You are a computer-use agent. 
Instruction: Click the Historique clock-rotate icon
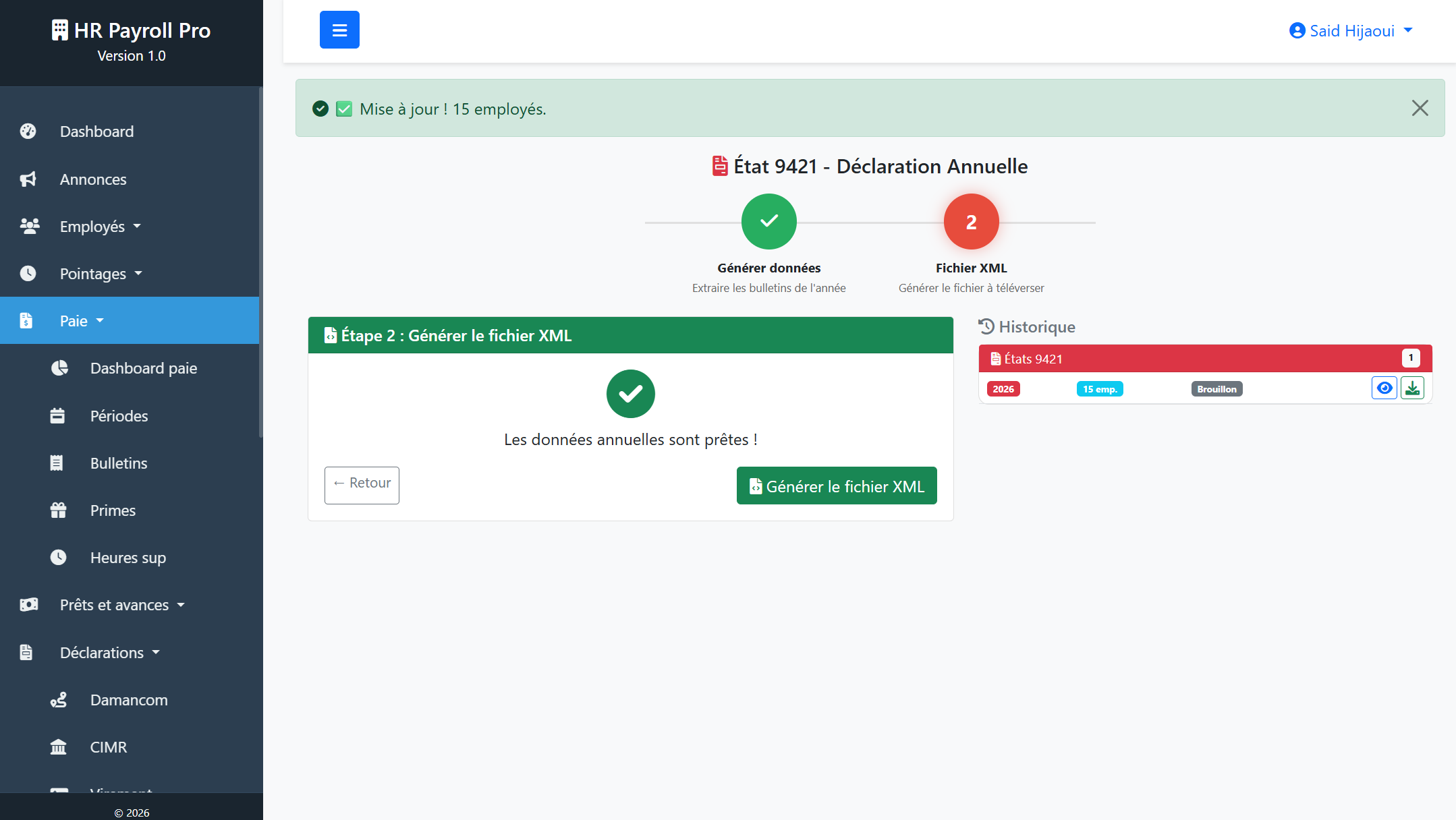pyautogui.click(x=986, y=326)
